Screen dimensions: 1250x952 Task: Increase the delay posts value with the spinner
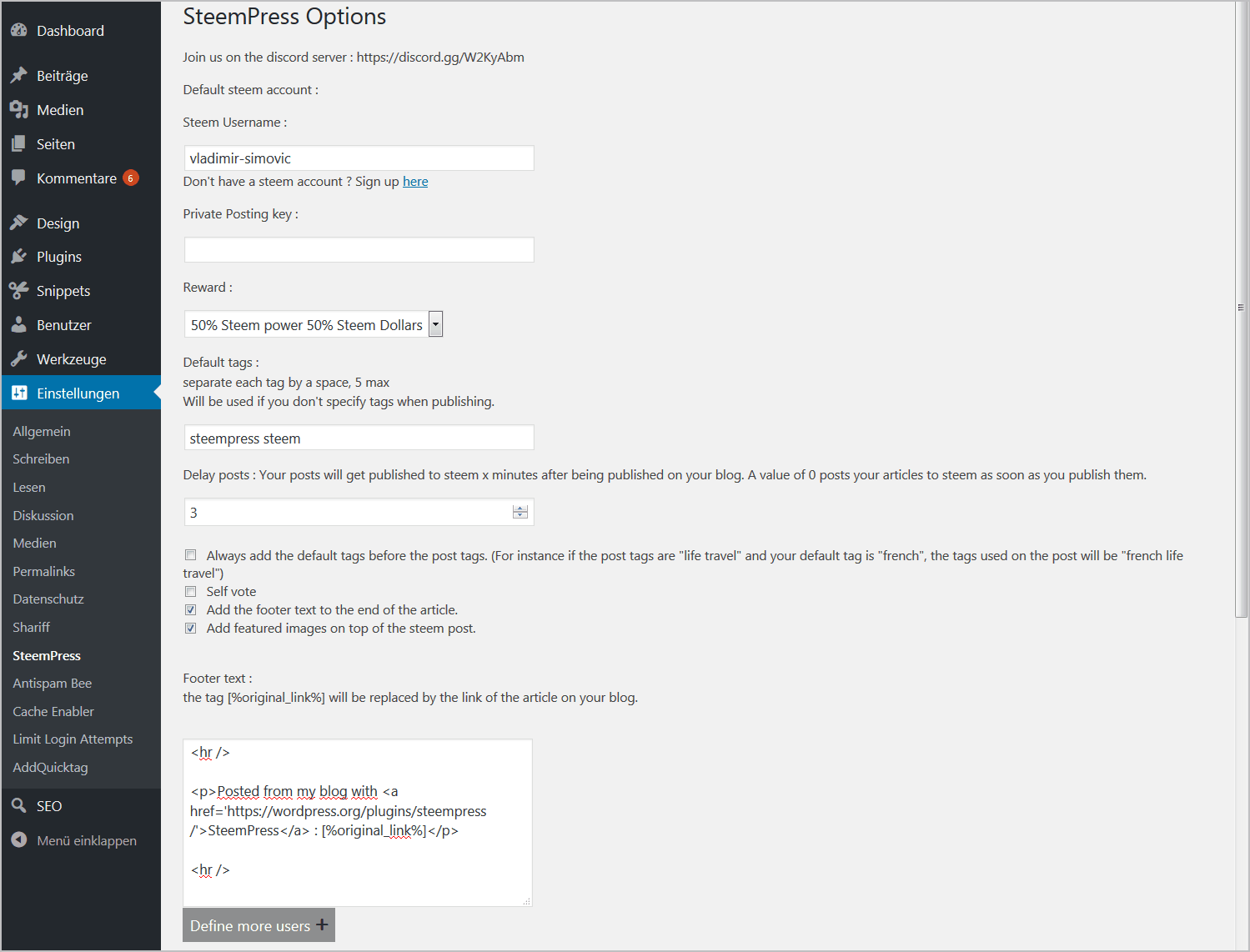[x=520, y=509]
